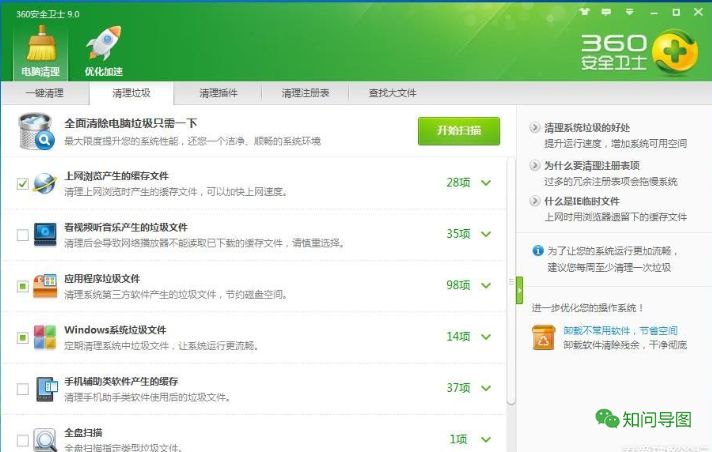Click the blue info icon in tip
The width and height of the screenshot is (712, 452).
[538, 250]
